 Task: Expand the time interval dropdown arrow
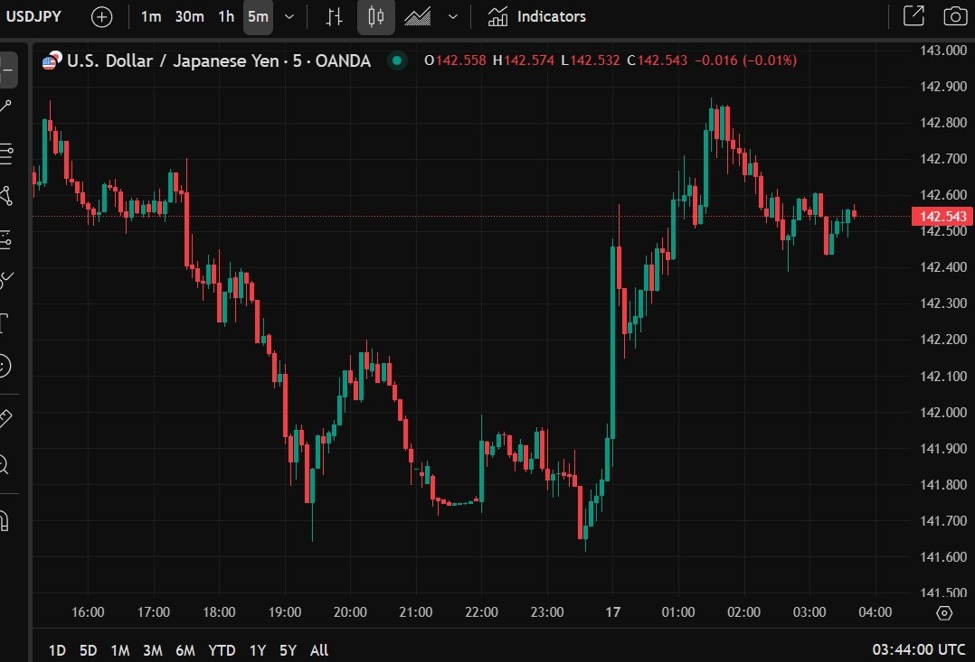tap(289, 17)
